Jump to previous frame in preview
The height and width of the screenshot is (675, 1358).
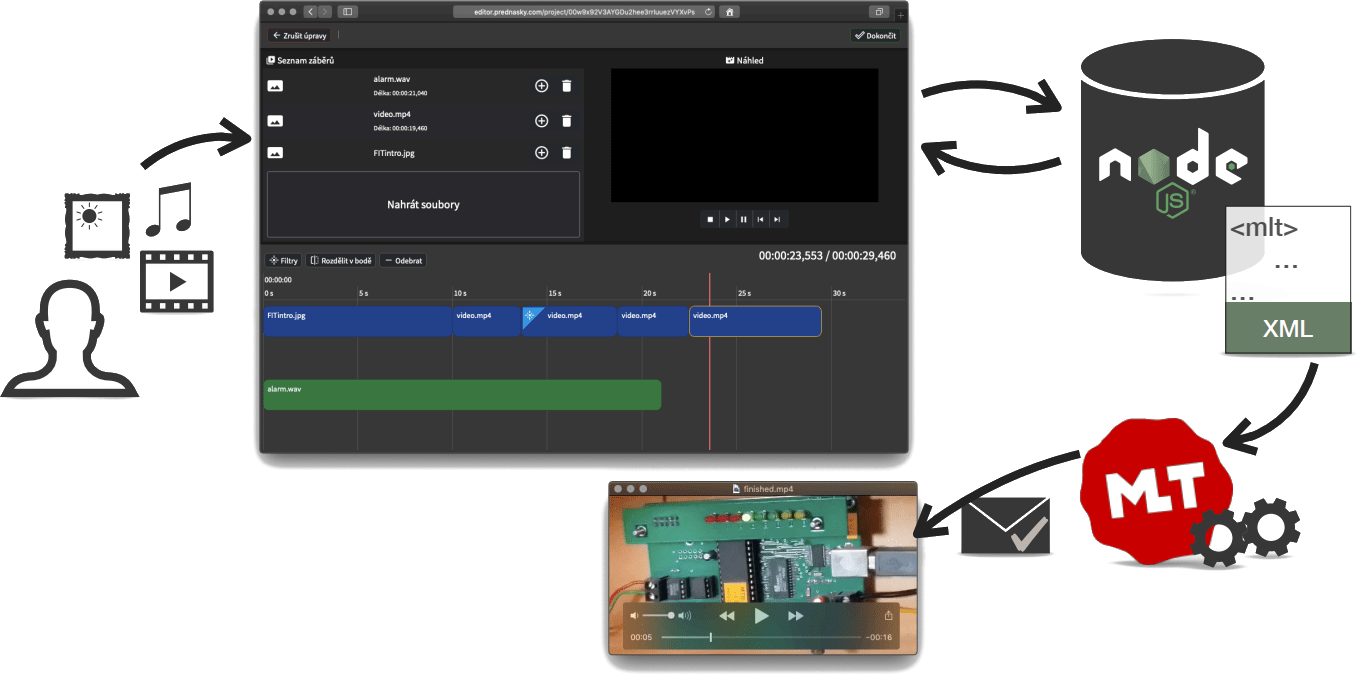[x=760, y=219]
